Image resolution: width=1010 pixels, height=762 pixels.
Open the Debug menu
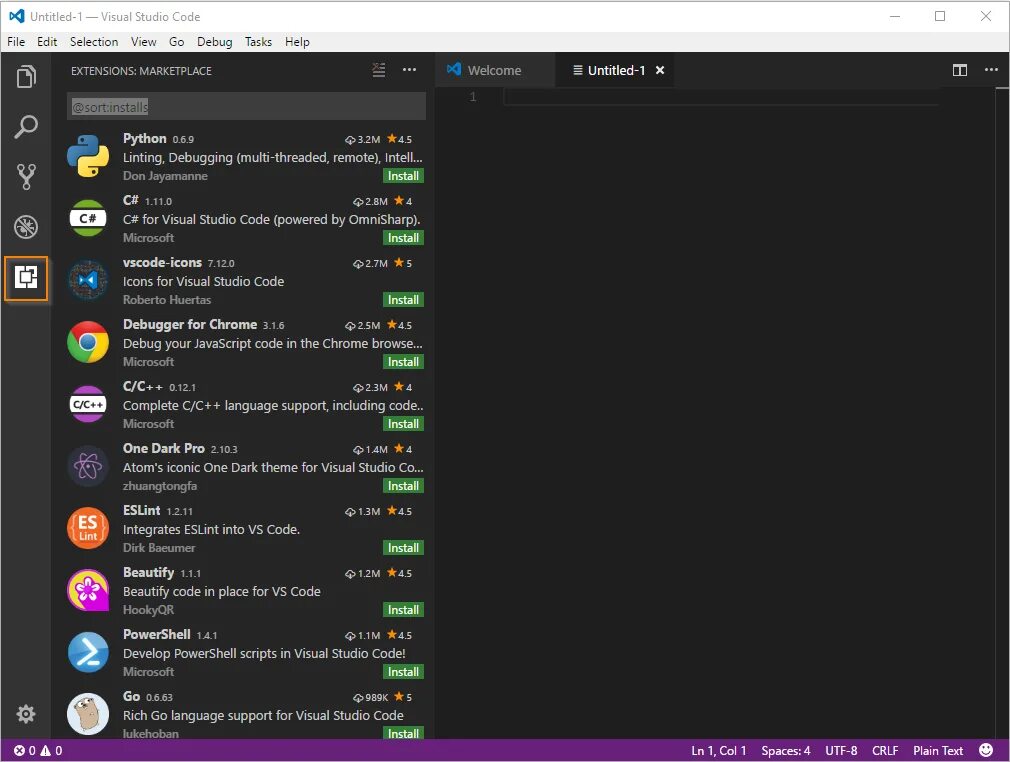[x=214, y=42]
